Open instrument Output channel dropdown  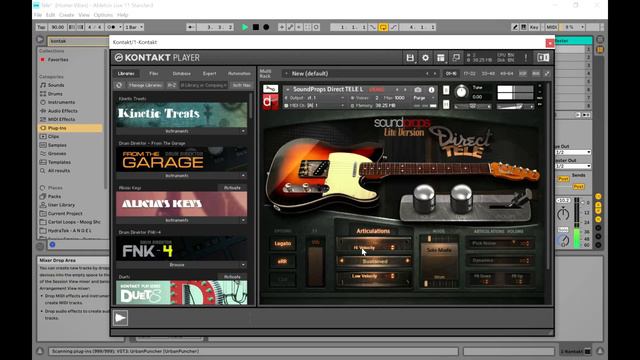(314, 98)
